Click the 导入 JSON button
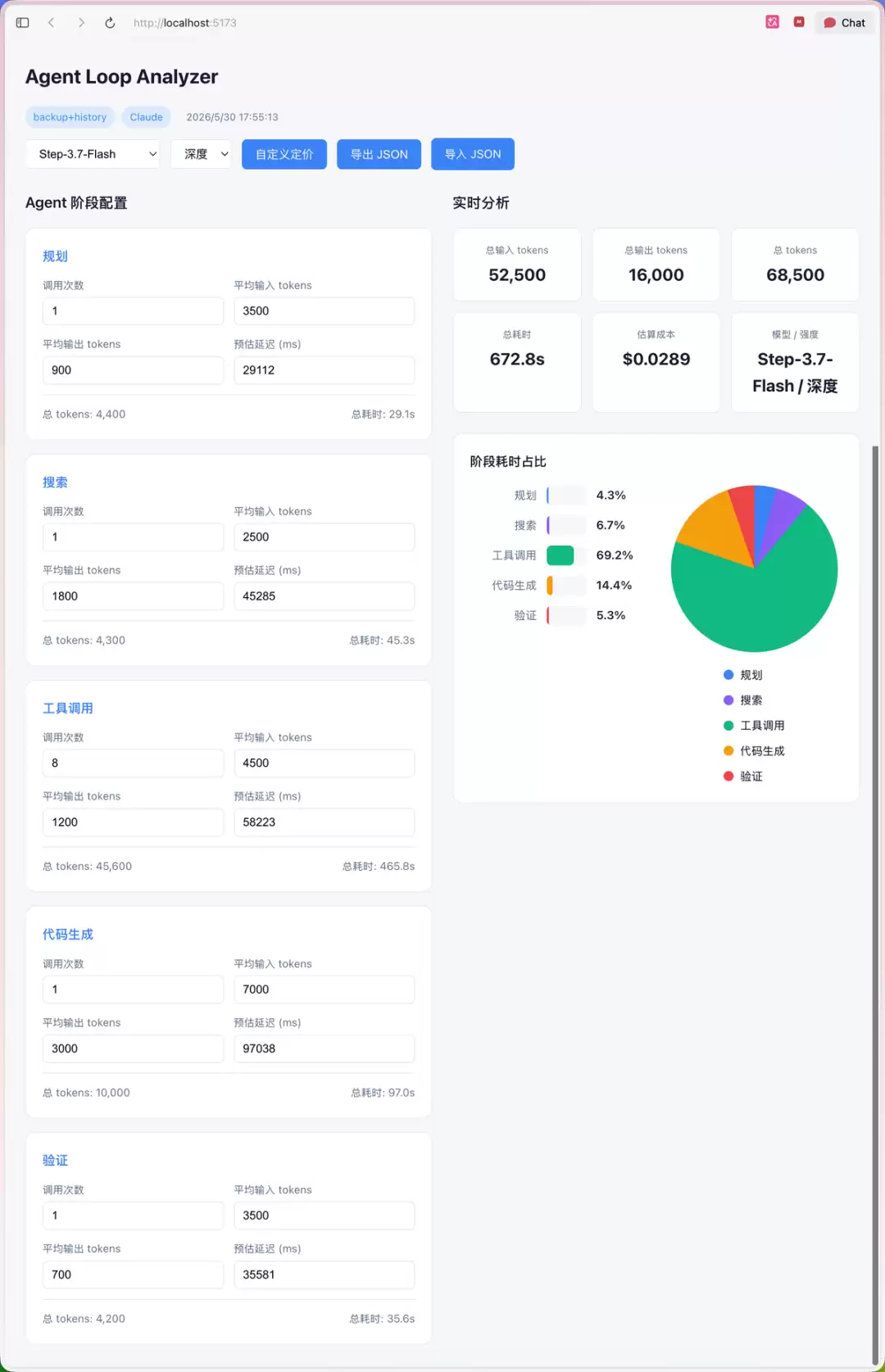885x1372 pixels. click(x=473, y=154)
